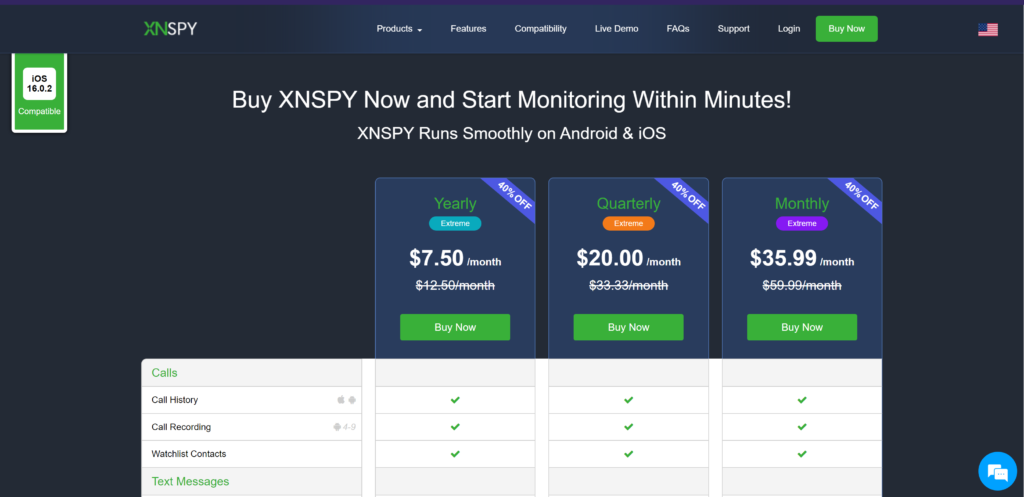Open the live chat bubble icon
Image resolution: width=1024 pixels, height=497 pixels.
(997, 471)
